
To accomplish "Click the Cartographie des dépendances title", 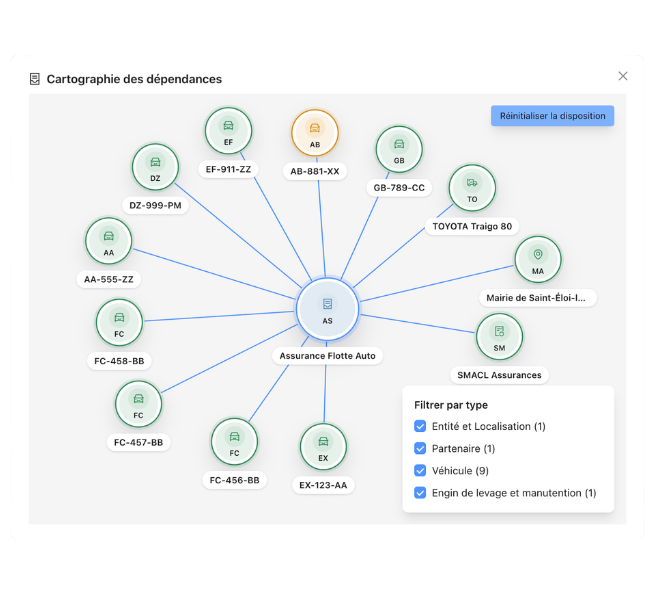I will click(x=134, y=79).
